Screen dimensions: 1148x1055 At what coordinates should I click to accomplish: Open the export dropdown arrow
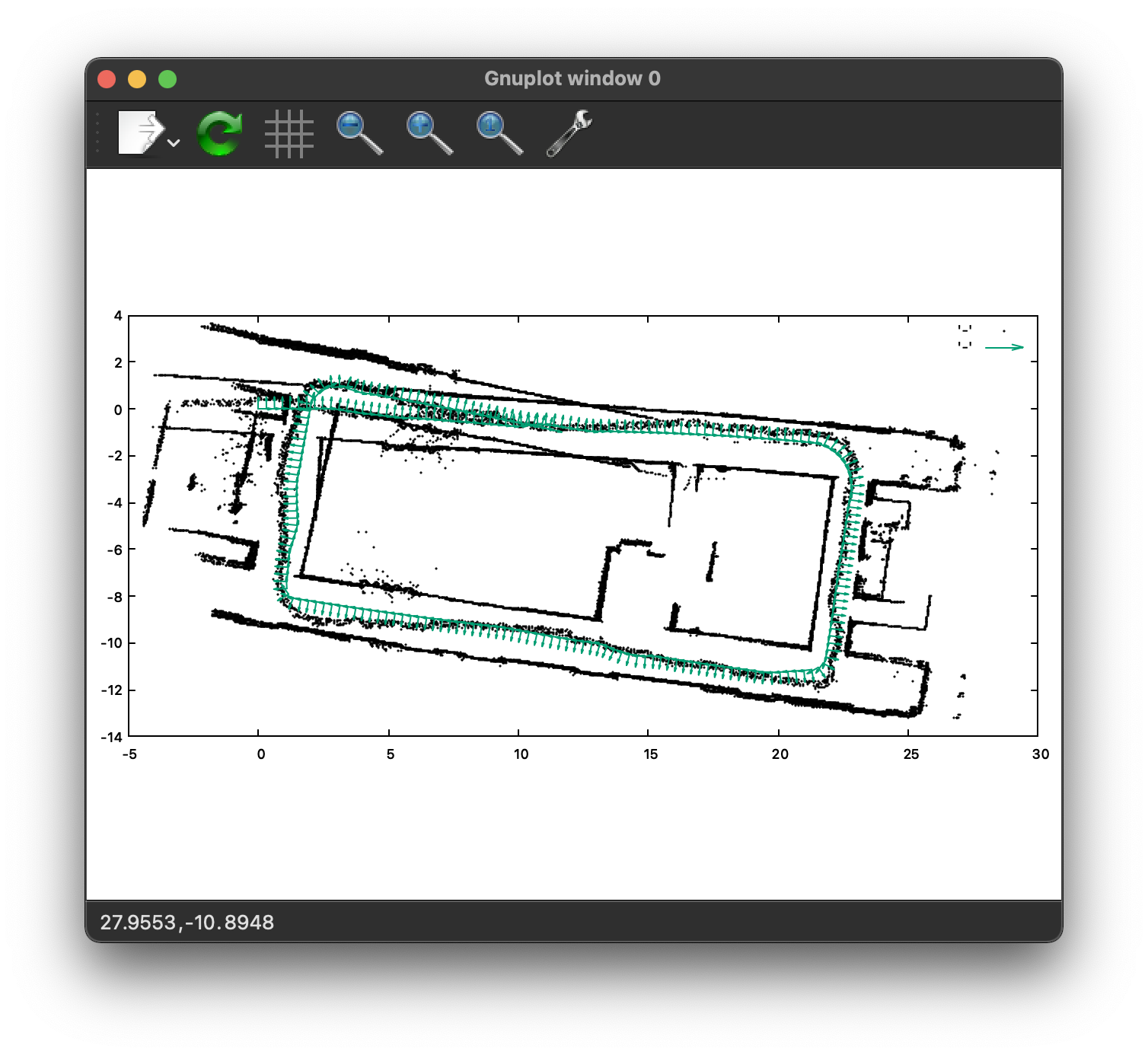click(x=174, y=142)
